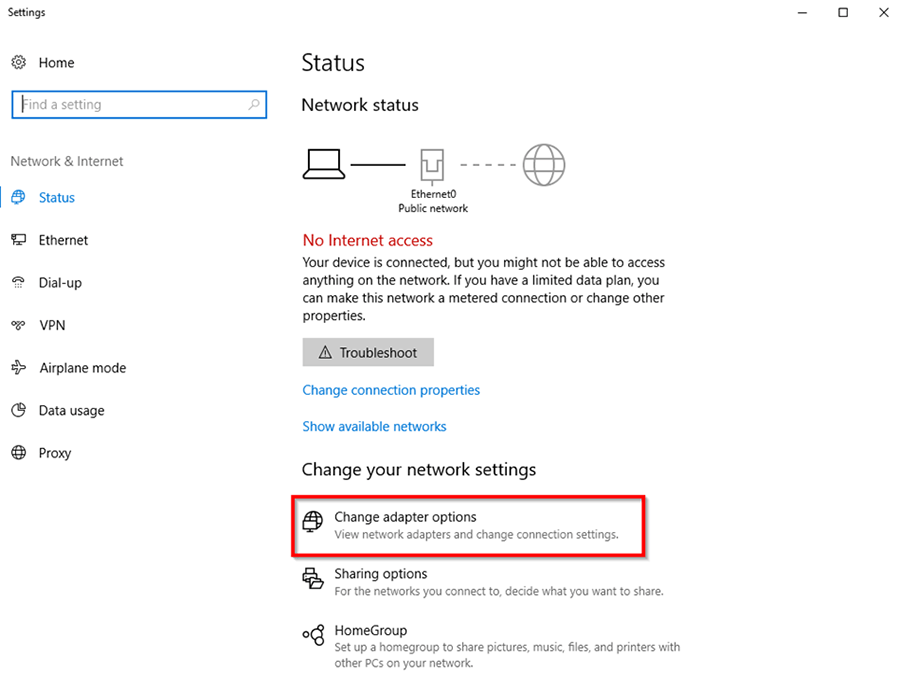Click the Sharing options printer icon

pyautogui.click(x=313, y=578)
